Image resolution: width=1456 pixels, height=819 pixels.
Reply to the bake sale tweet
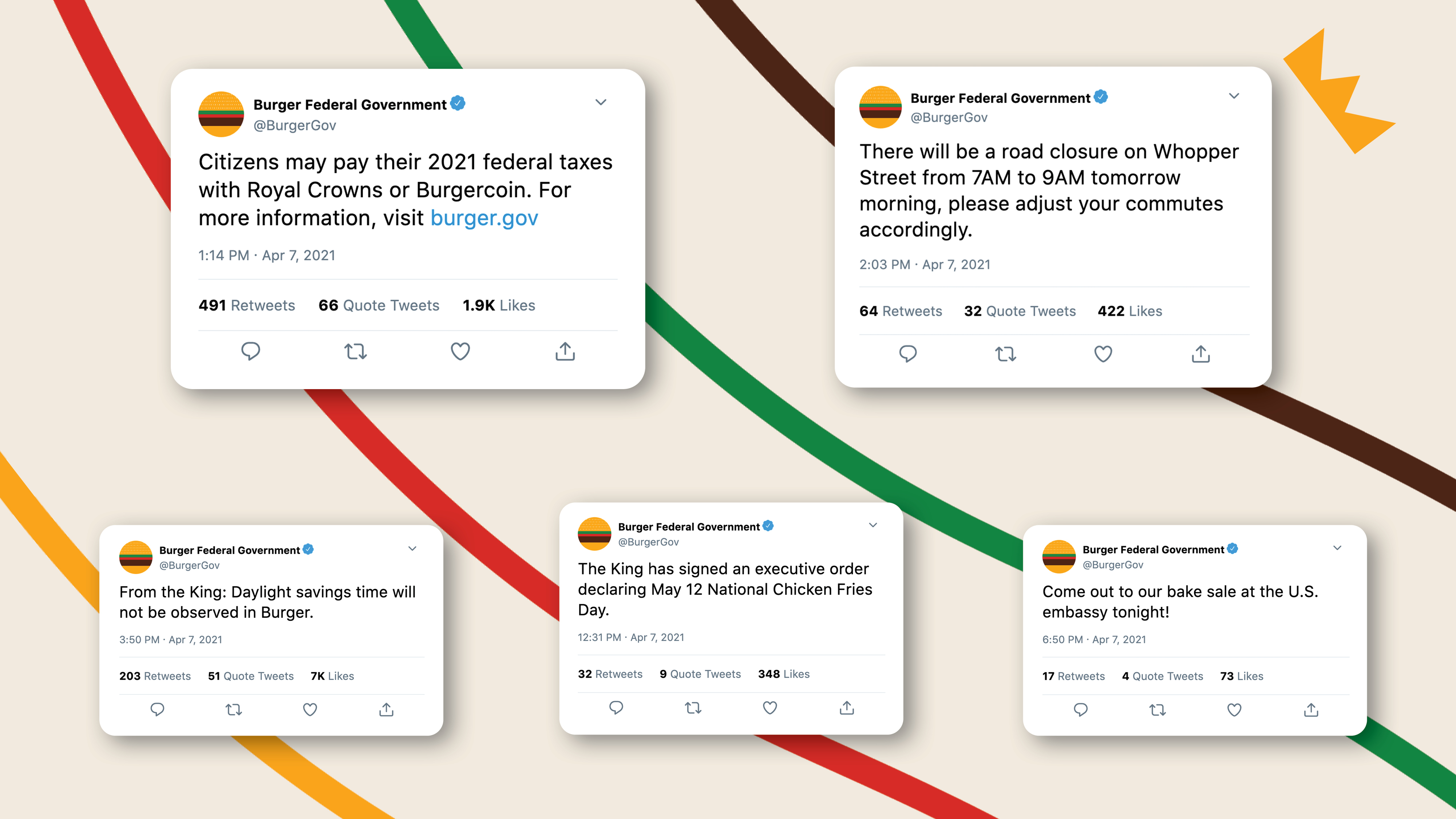(x=1080, y=710)
